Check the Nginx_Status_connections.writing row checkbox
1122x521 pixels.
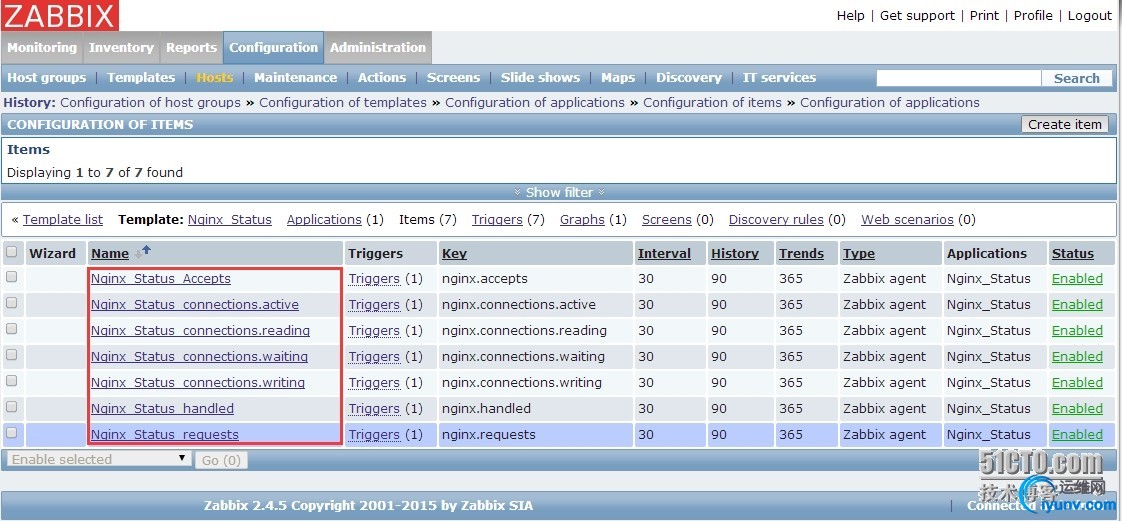tap(11, 381)
